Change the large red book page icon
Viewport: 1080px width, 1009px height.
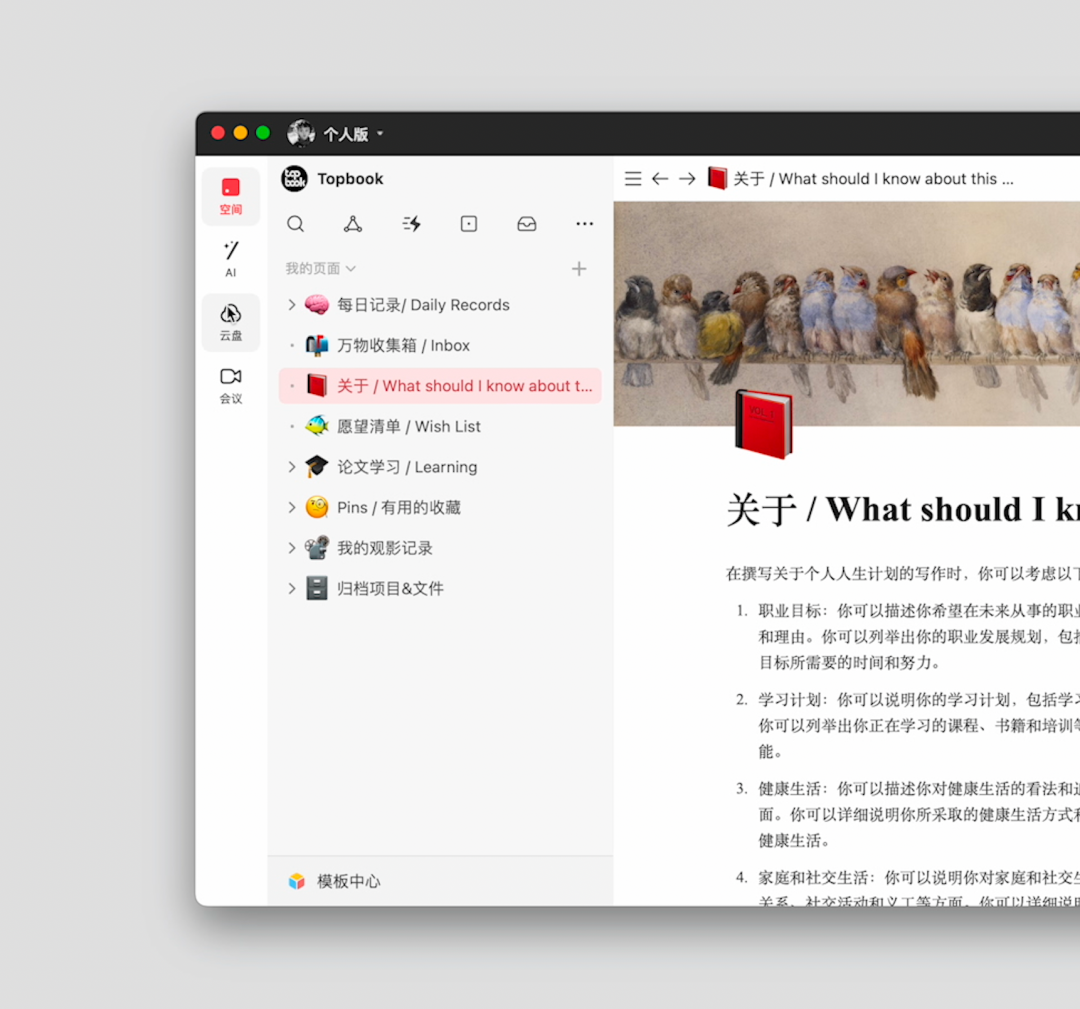coord(764,425)
